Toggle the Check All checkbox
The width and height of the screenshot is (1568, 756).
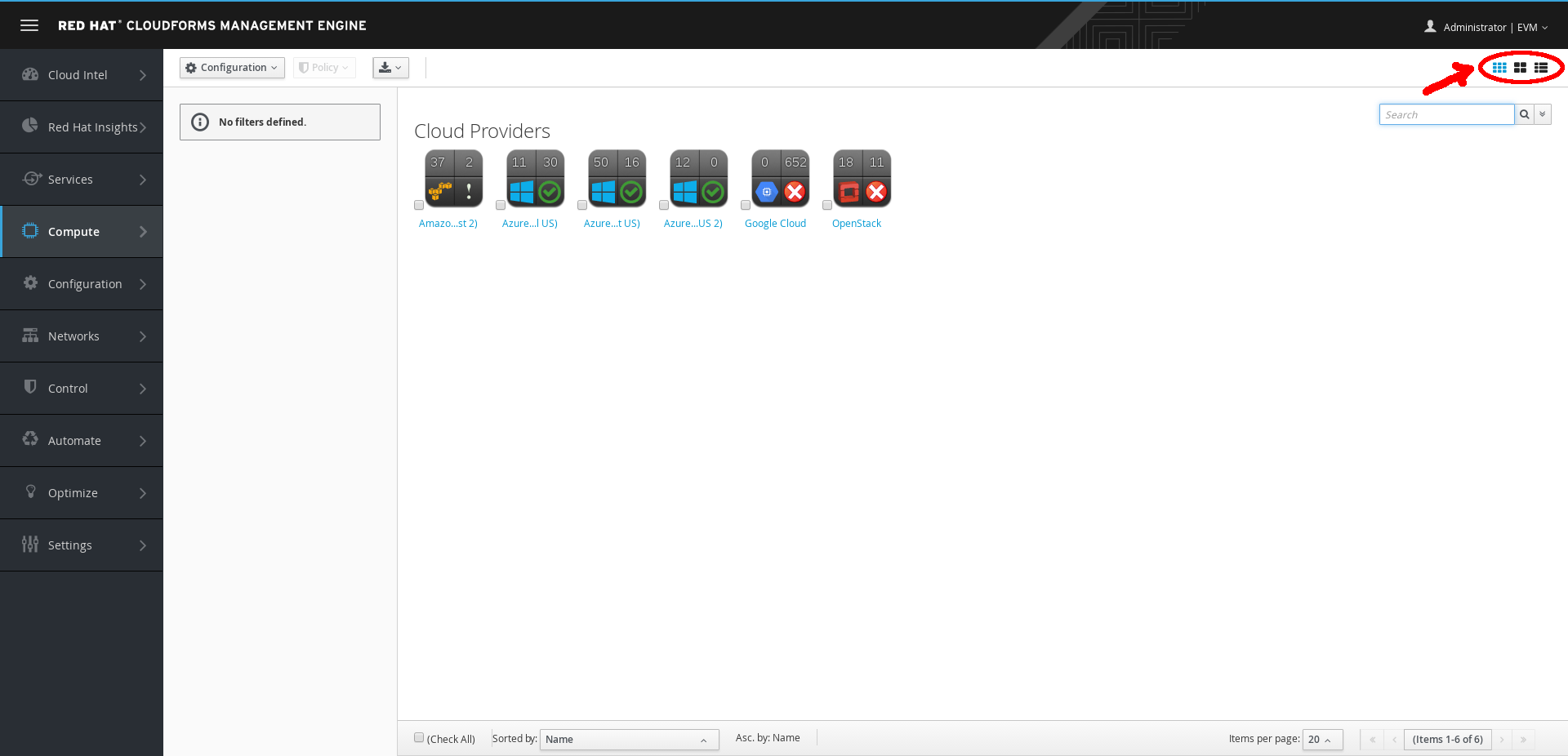[419, 737]
